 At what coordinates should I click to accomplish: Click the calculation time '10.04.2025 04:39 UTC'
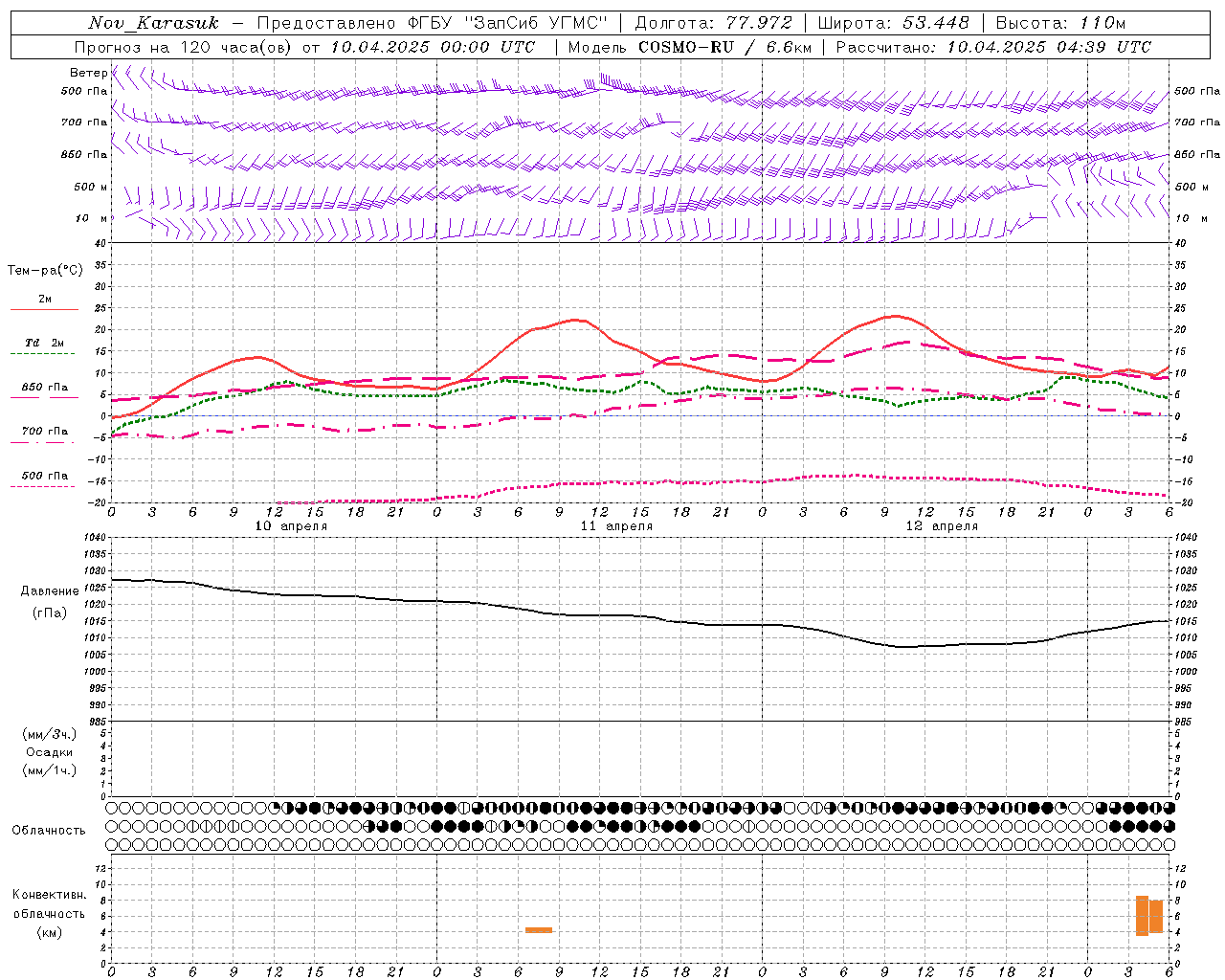click(x=1049, y=47)
